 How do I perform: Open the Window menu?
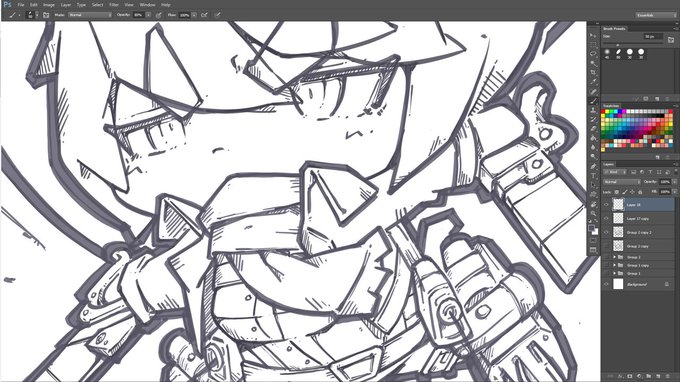147,5
